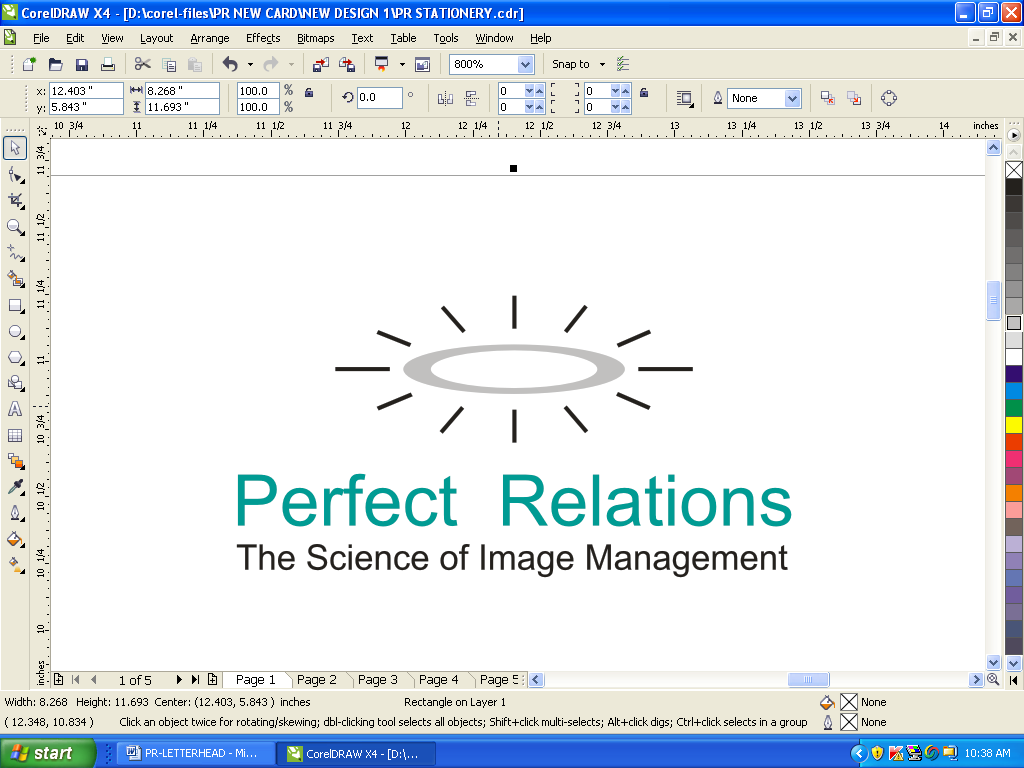Viewport: 1024px width, 768px height.
Task: Select the Zoom tool in toolbox
Action: pyautogui.click(x=15, y=227)
